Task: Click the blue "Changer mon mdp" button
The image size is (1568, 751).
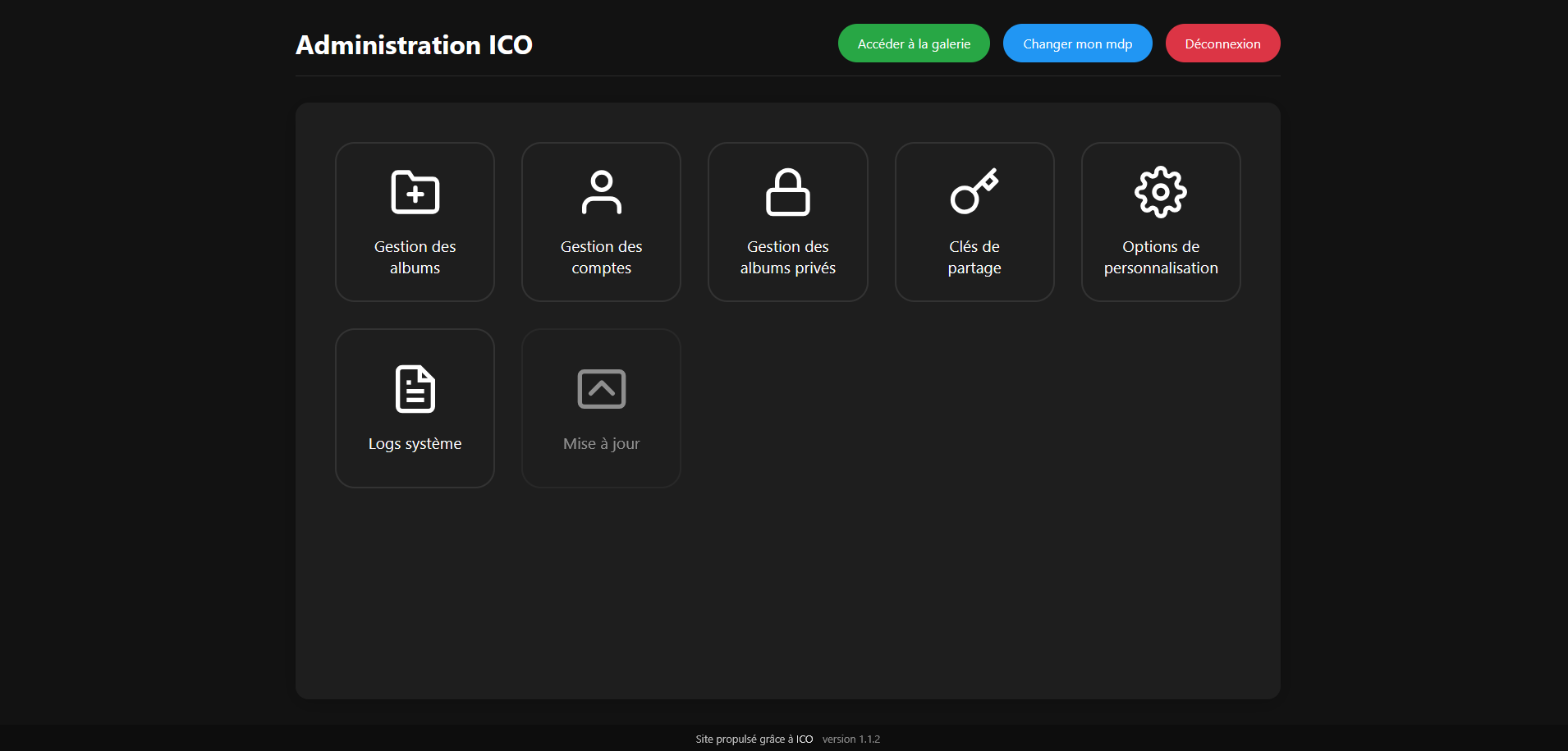Action: pyautogui.click(x=1077, y=44)
